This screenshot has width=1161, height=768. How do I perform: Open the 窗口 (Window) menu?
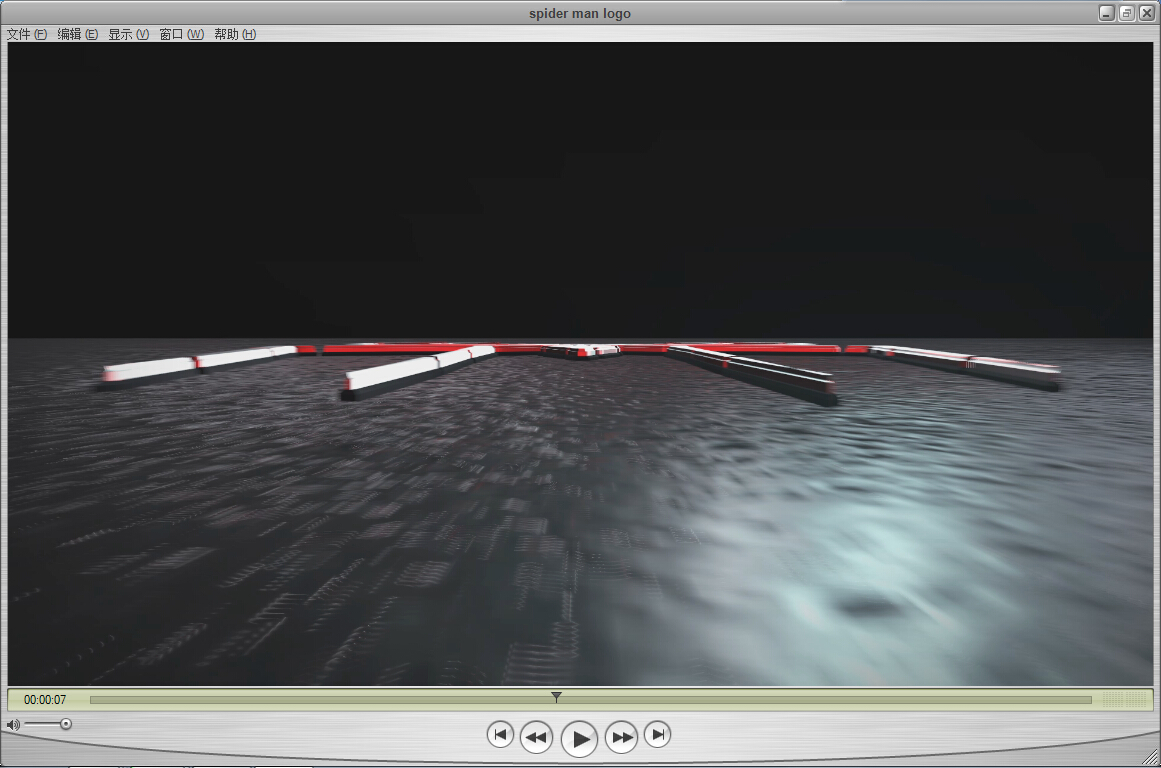(181, 34)
